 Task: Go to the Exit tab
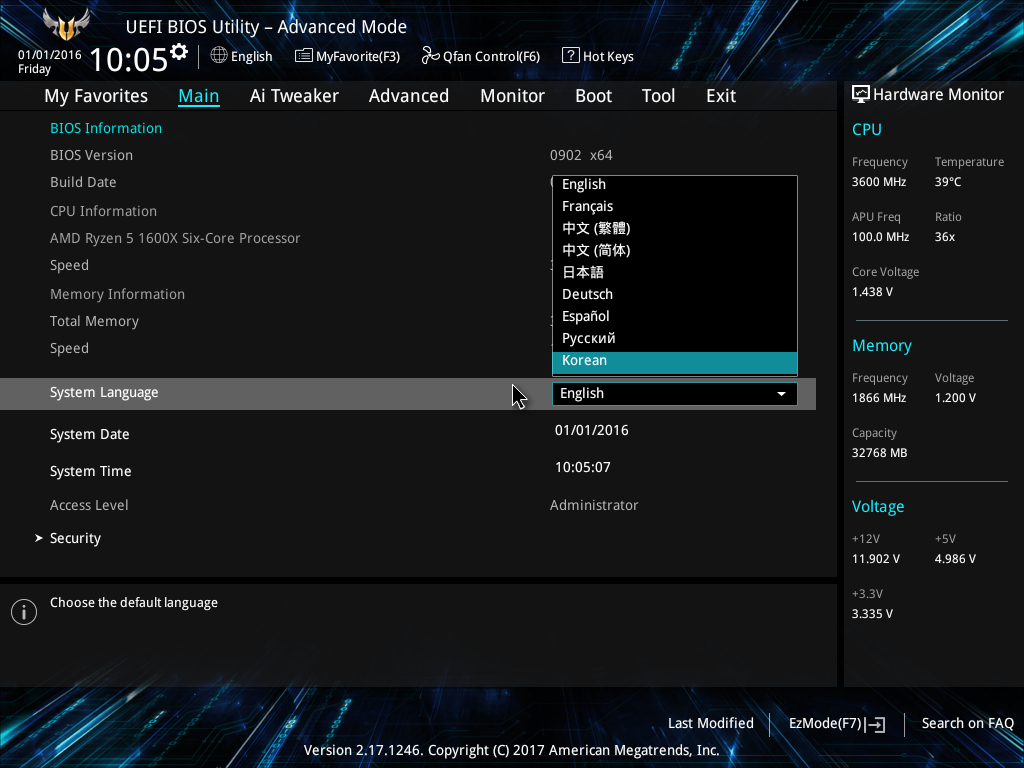[x=721, y=96]
